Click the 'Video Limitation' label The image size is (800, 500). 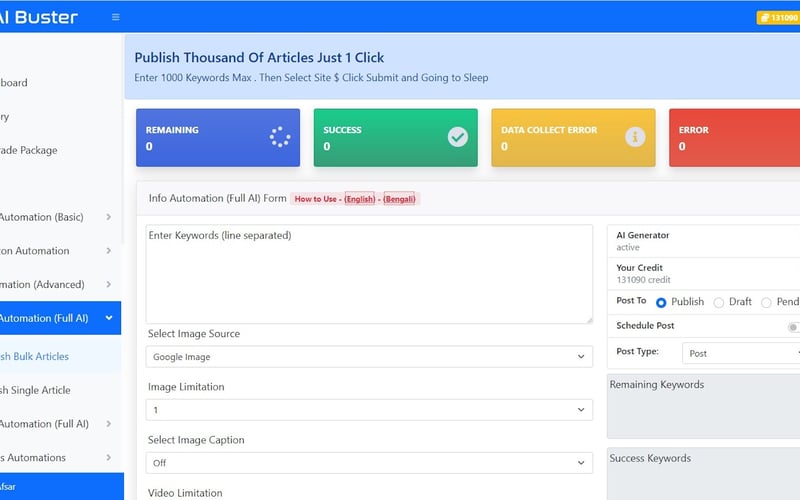click(185, 493)
